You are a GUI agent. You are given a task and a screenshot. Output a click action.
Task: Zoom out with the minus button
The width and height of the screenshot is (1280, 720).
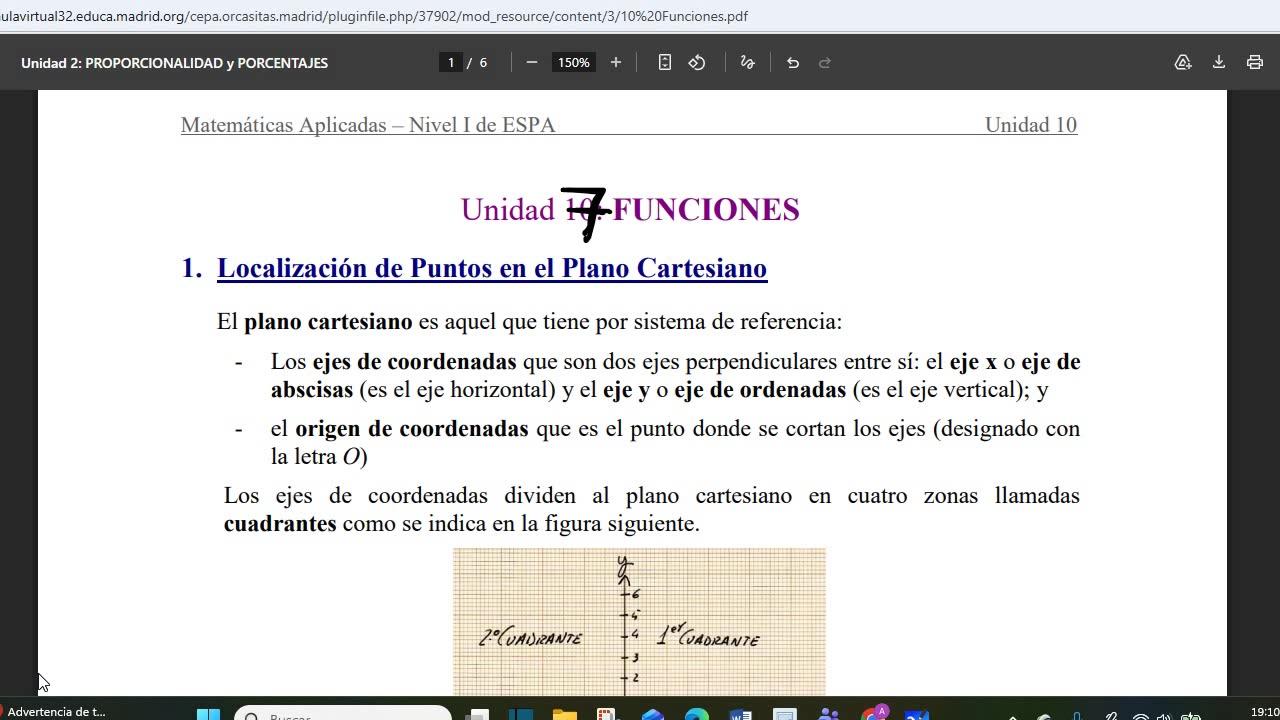(x=532, y=62)
